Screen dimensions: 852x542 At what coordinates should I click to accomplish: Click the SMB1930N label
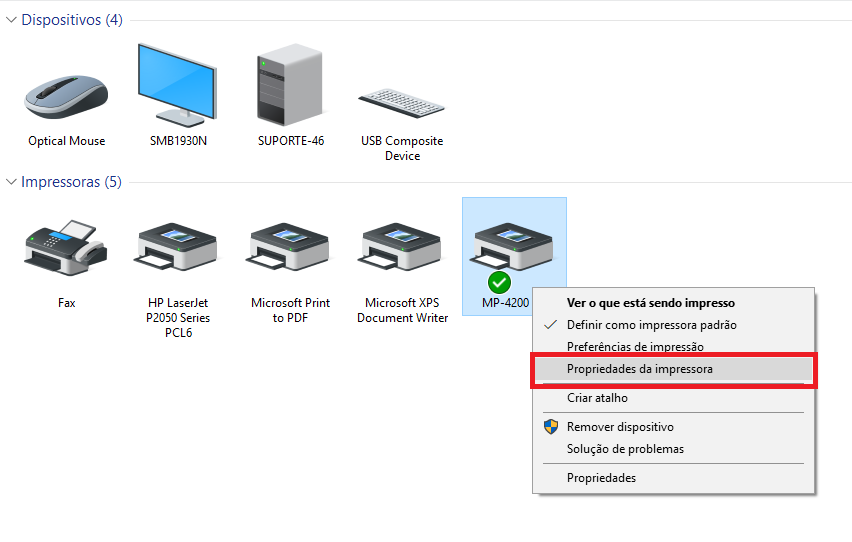click(x=178, y=141)
